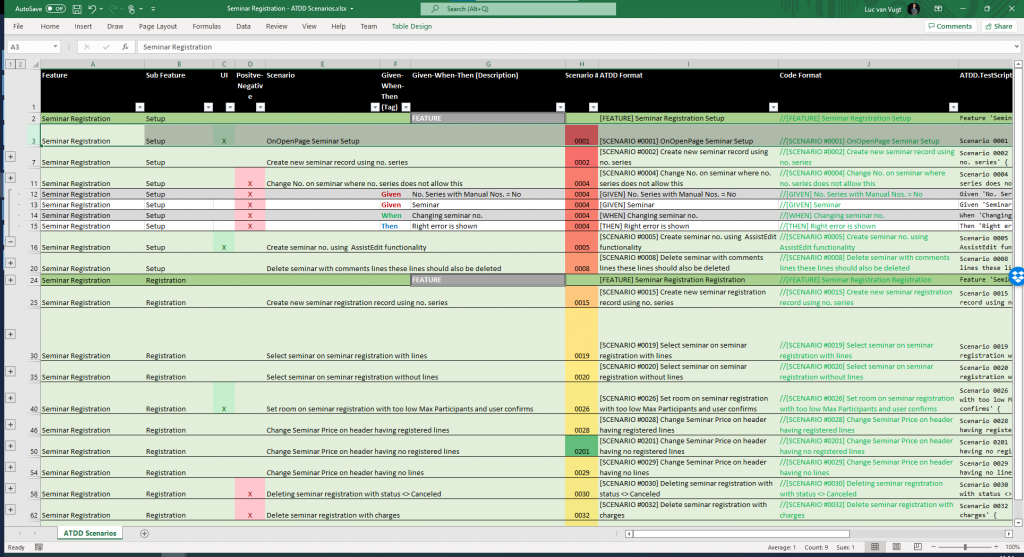Expand outline group beside row 7
Viewport: 1024px width, 557px height.
click(x=10, y=157)
